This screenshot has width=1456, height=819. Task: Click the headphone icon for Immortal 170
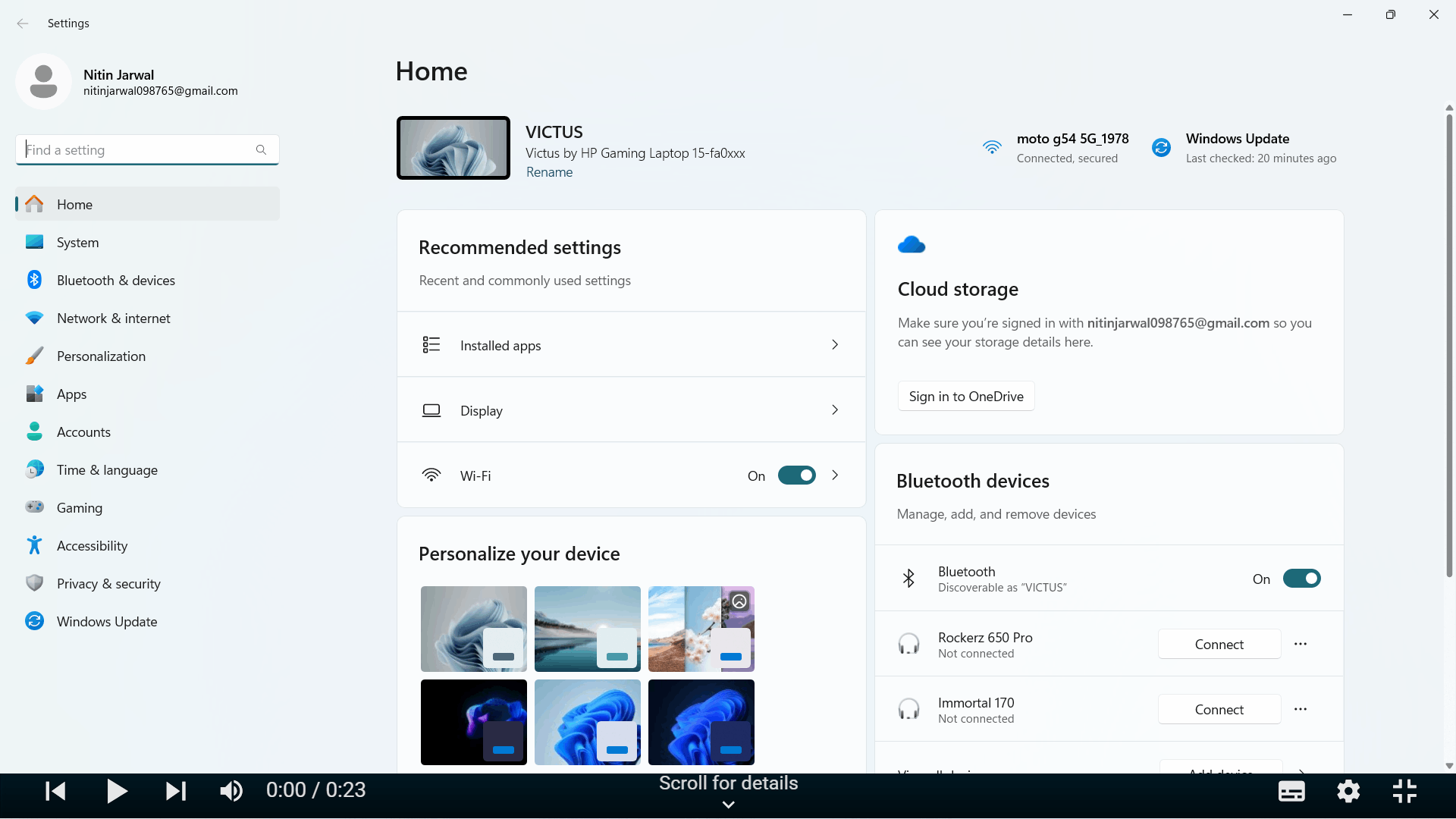tap(908, 710)
